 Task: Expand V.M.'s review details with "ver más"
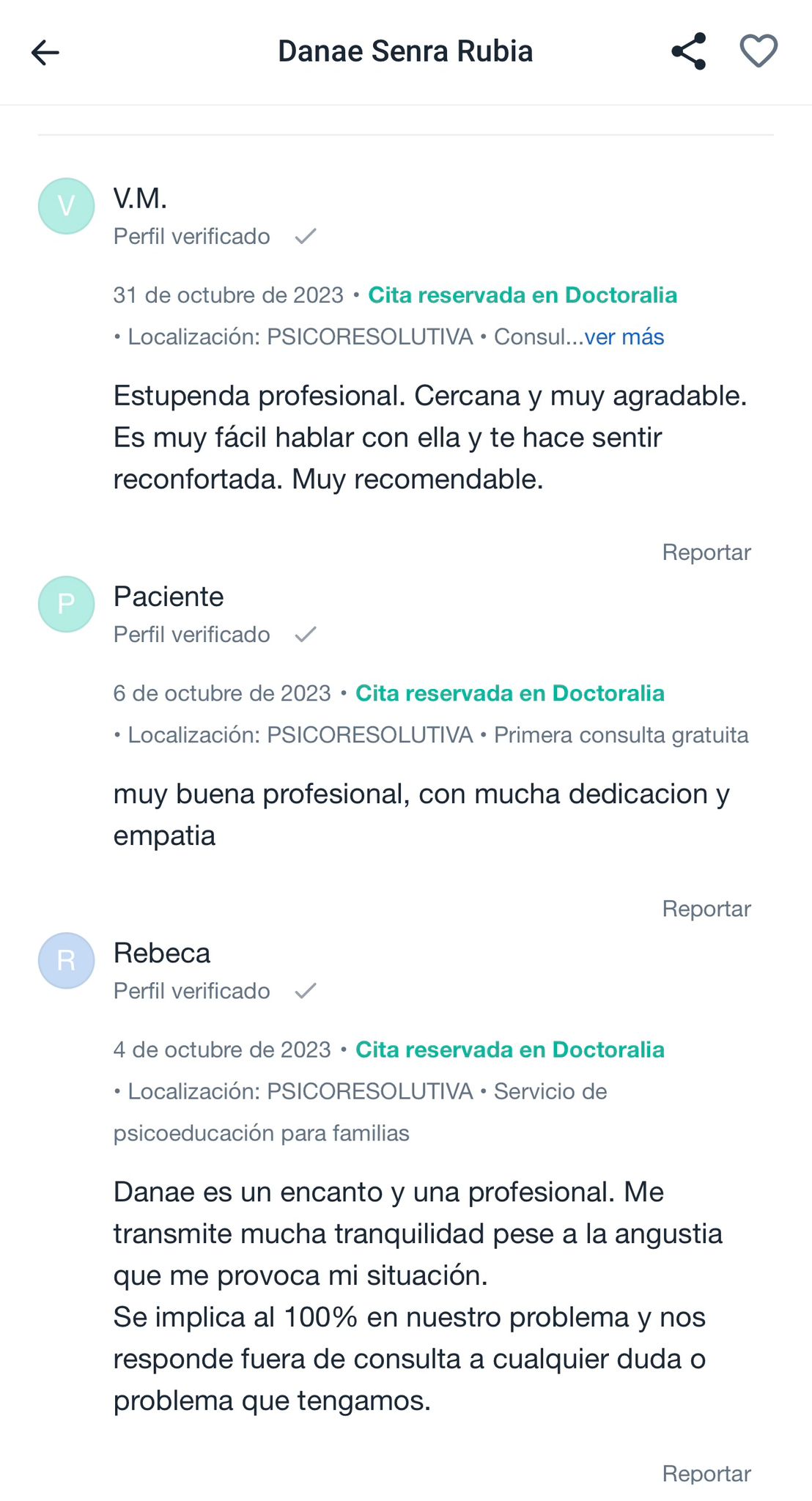624,336
